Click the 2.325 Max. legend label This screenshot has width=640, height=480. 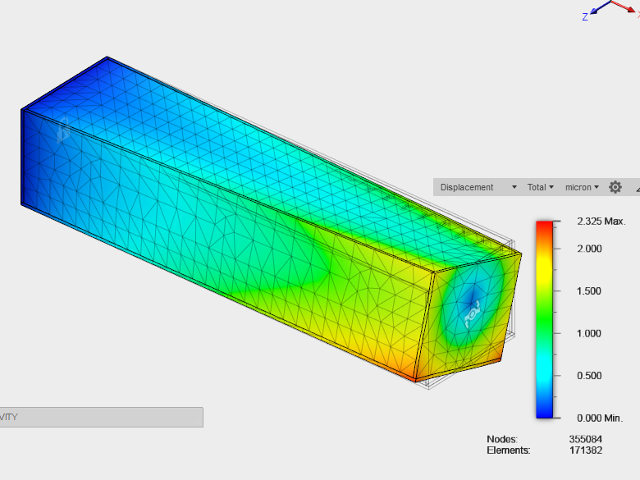(600, 221)
